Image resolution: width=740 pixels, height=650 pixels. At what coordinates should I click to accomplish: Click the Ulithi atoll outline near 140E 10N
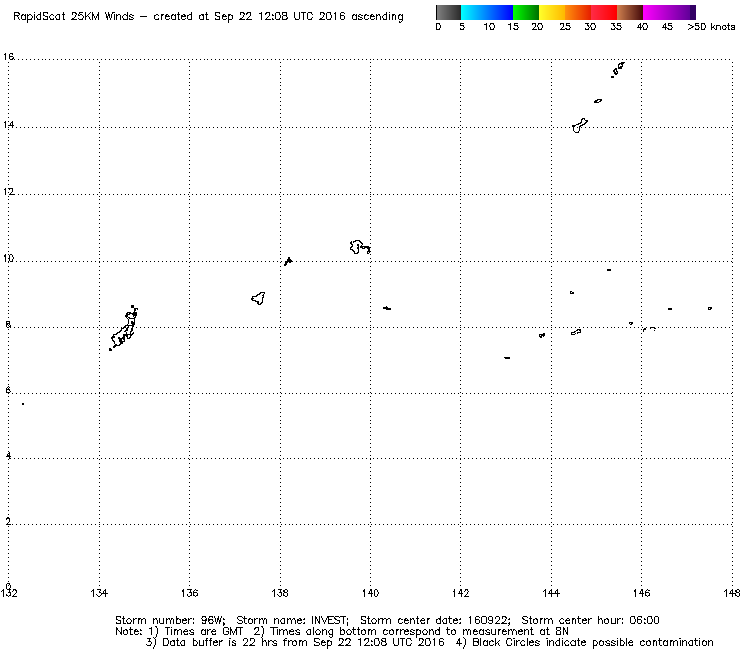tap(360, 247)
